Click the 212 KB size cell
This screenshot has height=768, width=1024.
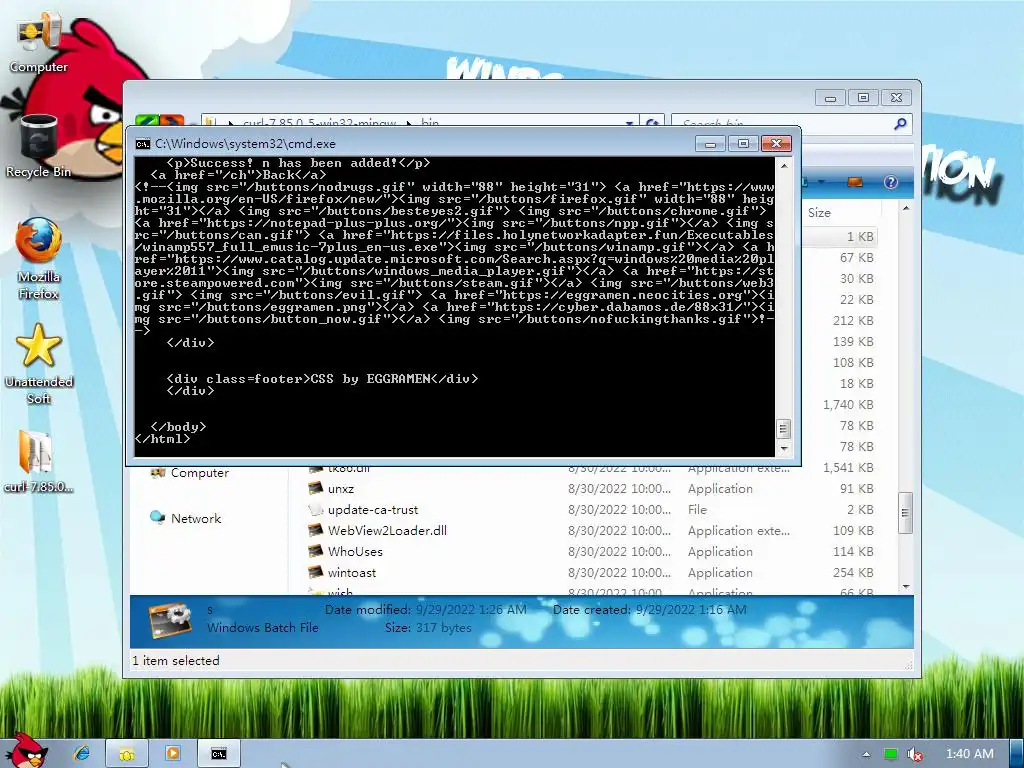click(853, 320)
